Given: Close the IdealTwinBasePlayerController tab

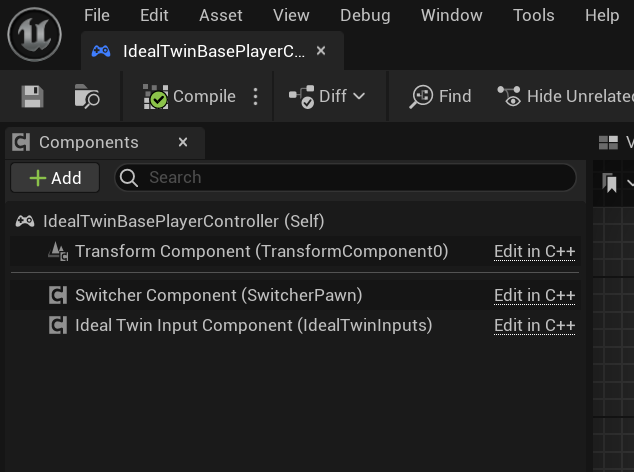Looking at the screenshot, I should click(x=320, y=51).
